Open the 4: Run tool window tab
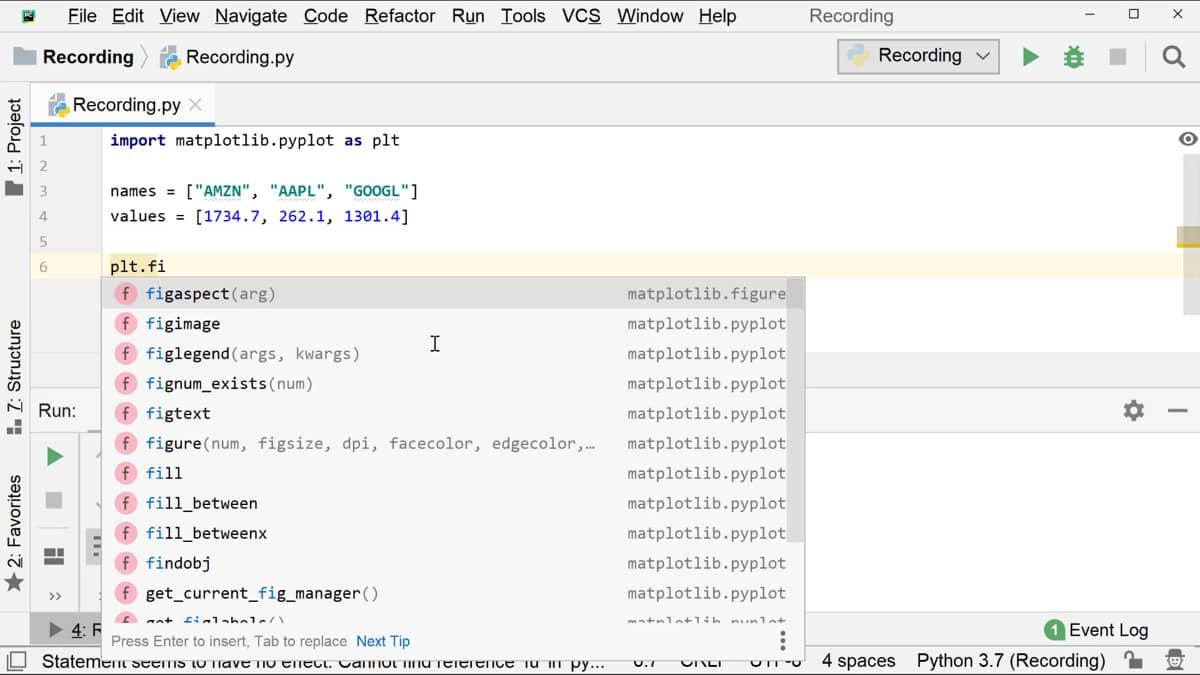The image size is (1200, 675). tap(75, 630)
